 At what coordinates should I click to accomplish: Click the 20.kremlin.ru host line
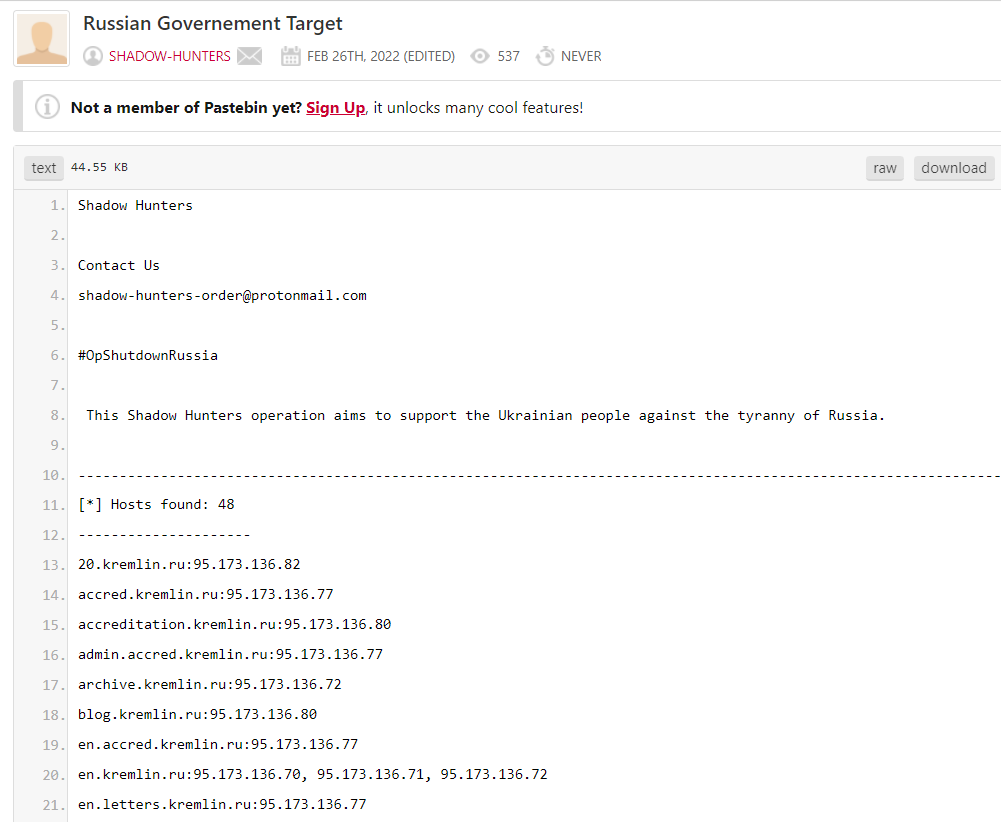tap(189, 565)
